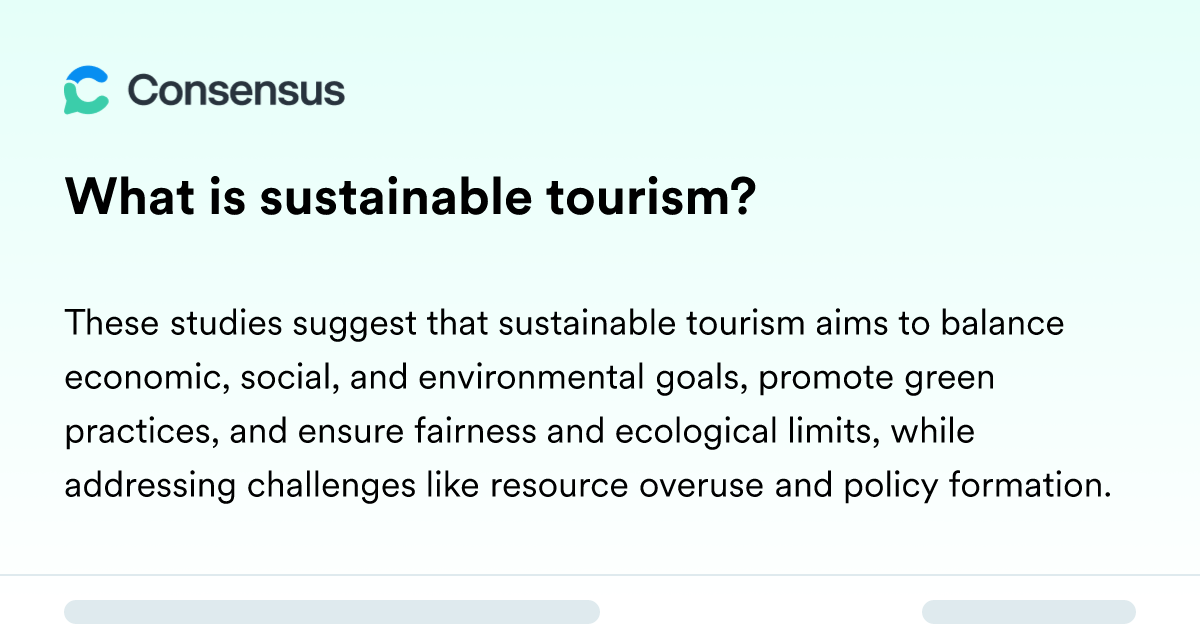Click the Consensus wordmark text

(x=236, y=91)
